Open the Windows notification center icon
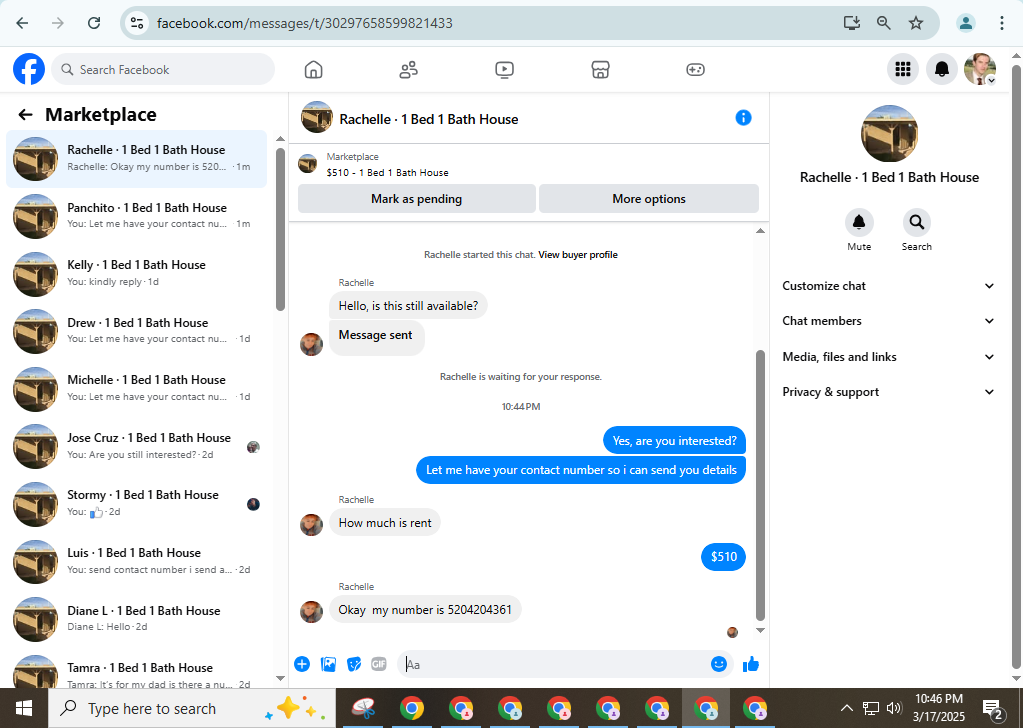Screen dimensions: 1023x728 [993, 708]
